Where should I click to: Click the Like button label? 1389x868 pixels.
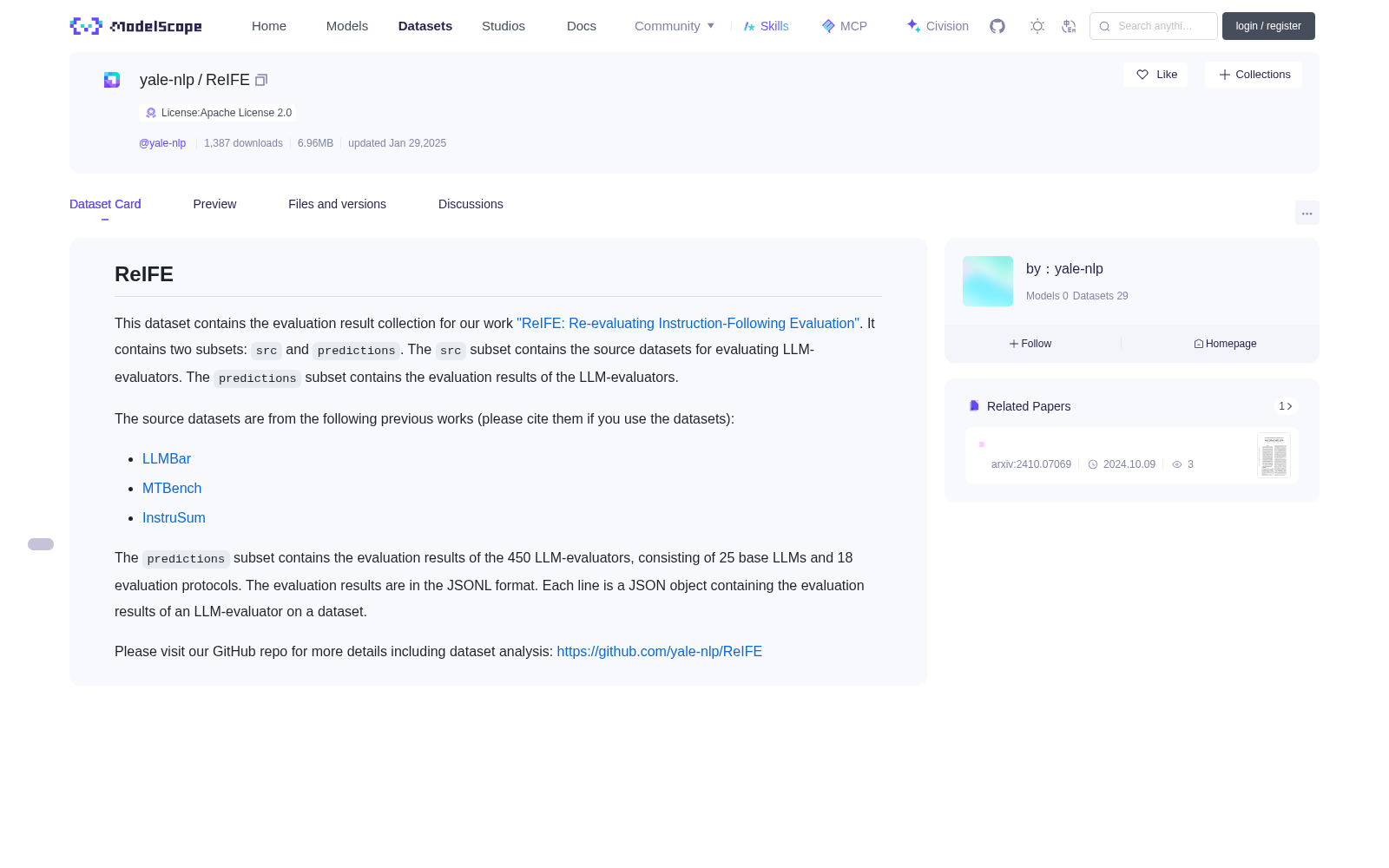1167,75
